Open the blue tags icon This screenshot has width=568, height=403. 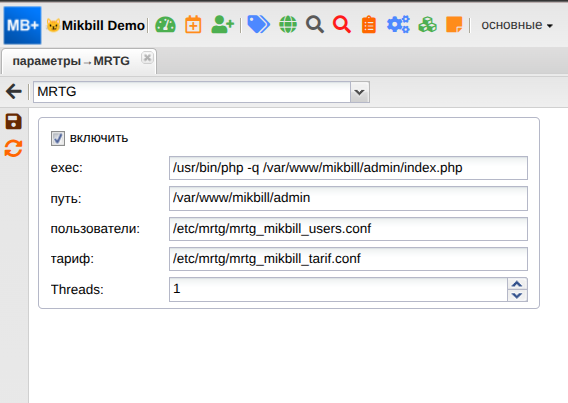[258, 25]
